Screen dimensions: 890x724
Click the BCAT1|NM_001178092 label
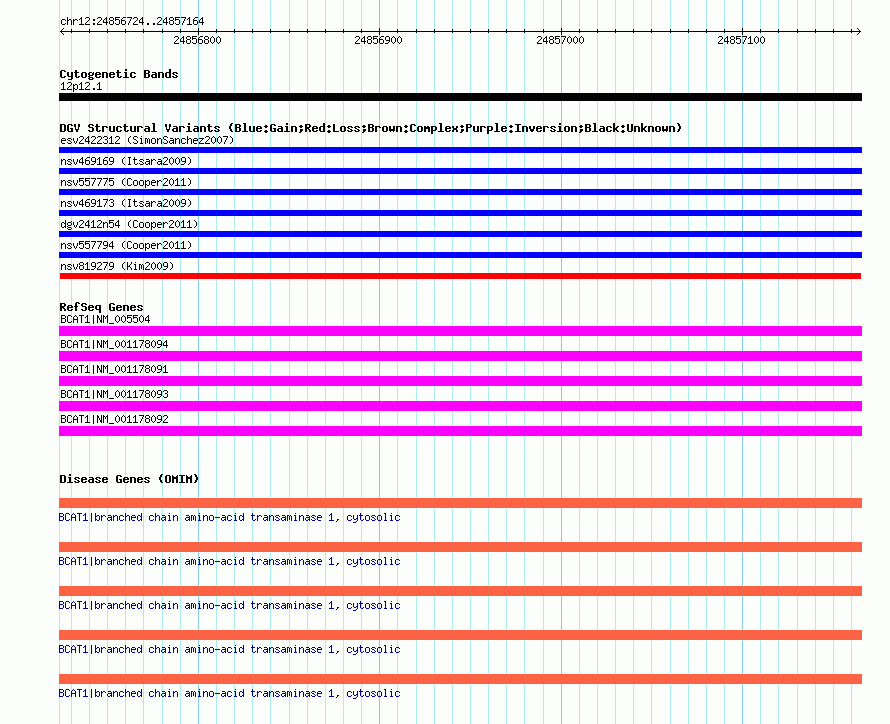click(x=114, y=419)
